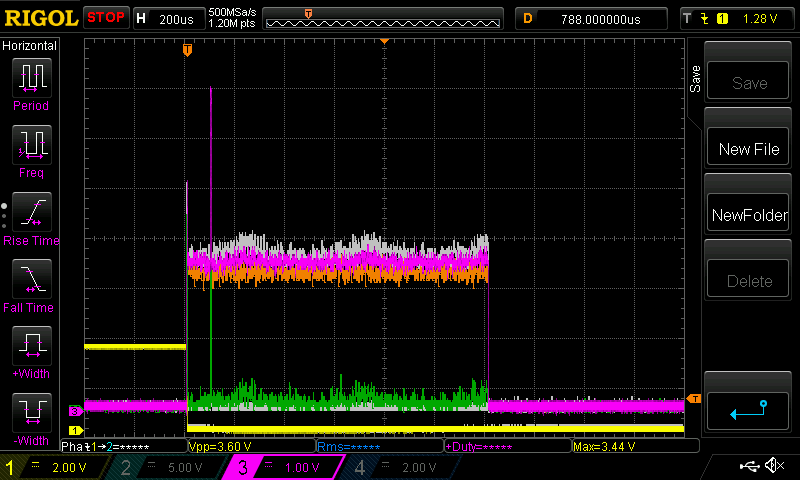The image size is (800, 480).
Task: Click the New File button
Action: (749, 149)
